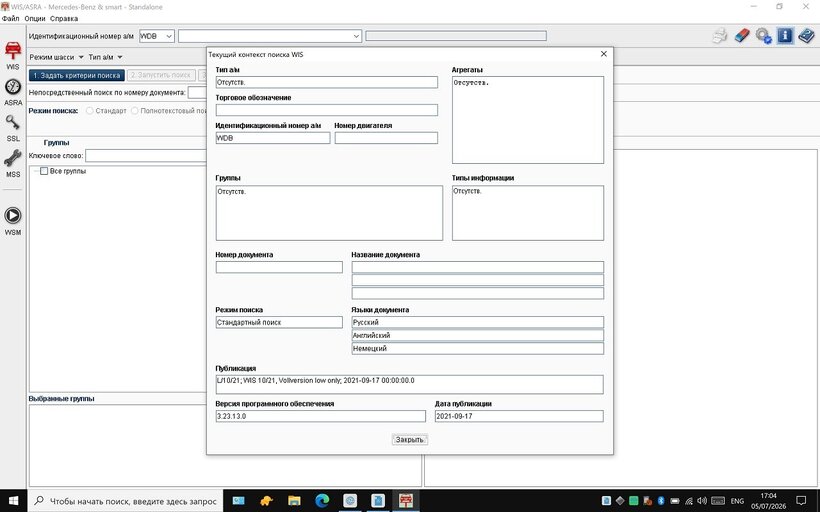Click the 'Режим поиска' field 'Стандартный поиск'
Image resolution: width=820 pixels, height=512 pixels.
coord(279,322)
